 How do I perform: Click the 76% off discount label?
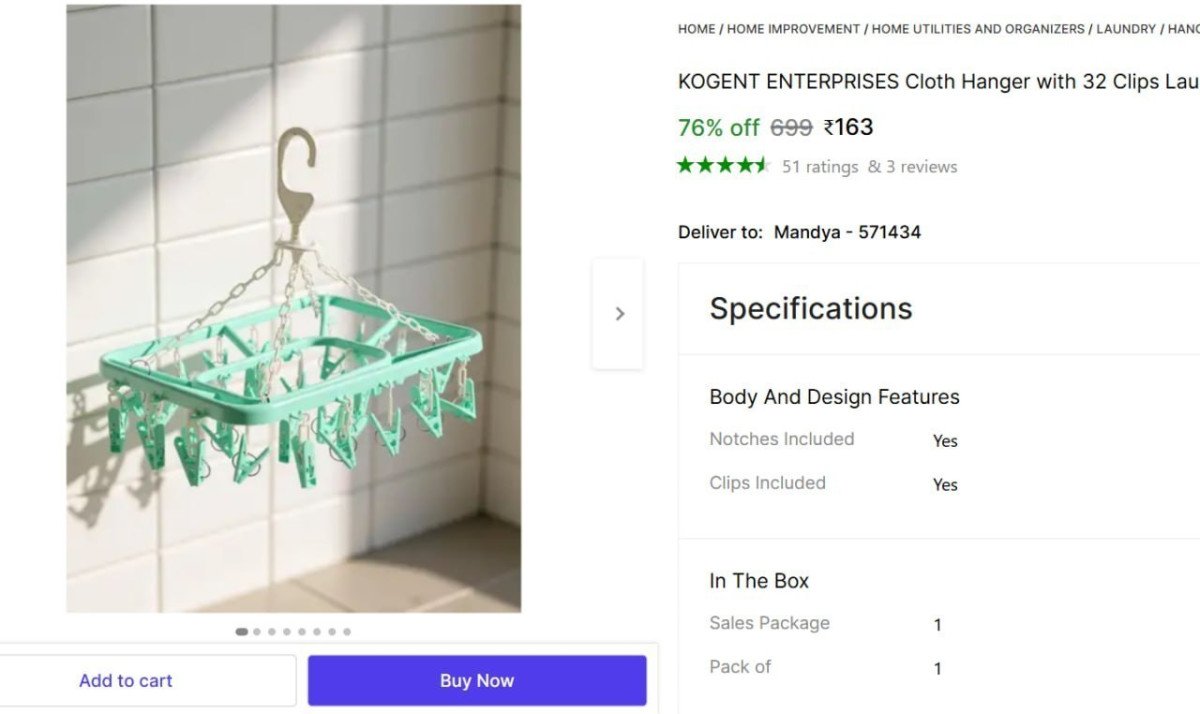[x=719, y=128]
